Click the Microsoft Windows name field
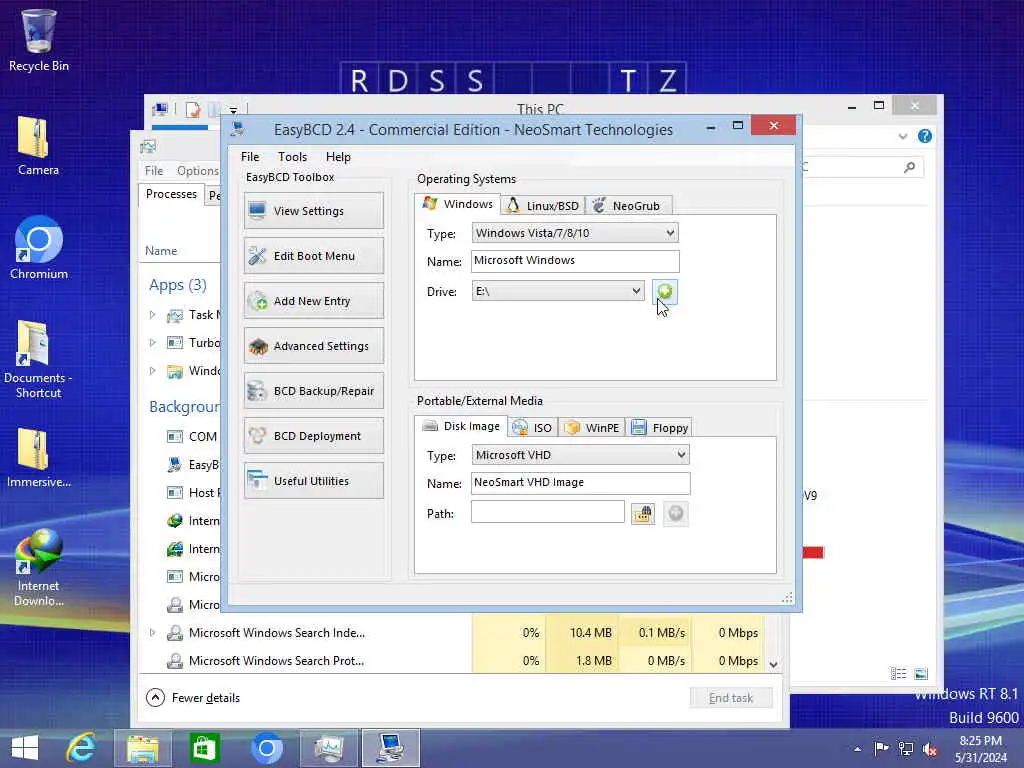 [x=575, y=261]
